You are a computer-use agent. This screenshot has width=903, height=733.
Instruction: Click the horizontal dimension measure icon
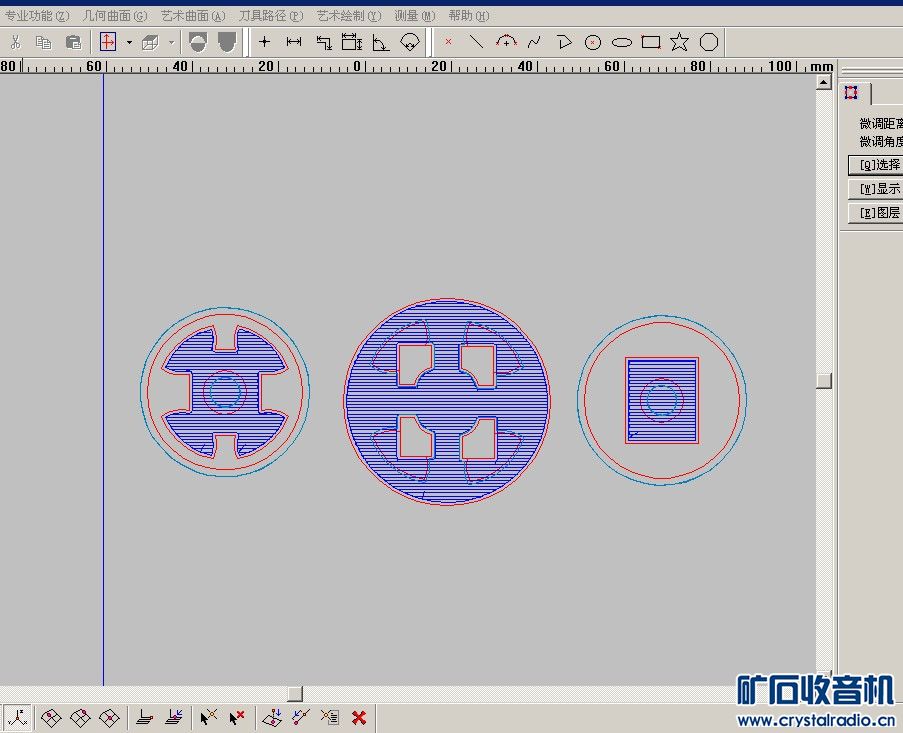point(294,42)
